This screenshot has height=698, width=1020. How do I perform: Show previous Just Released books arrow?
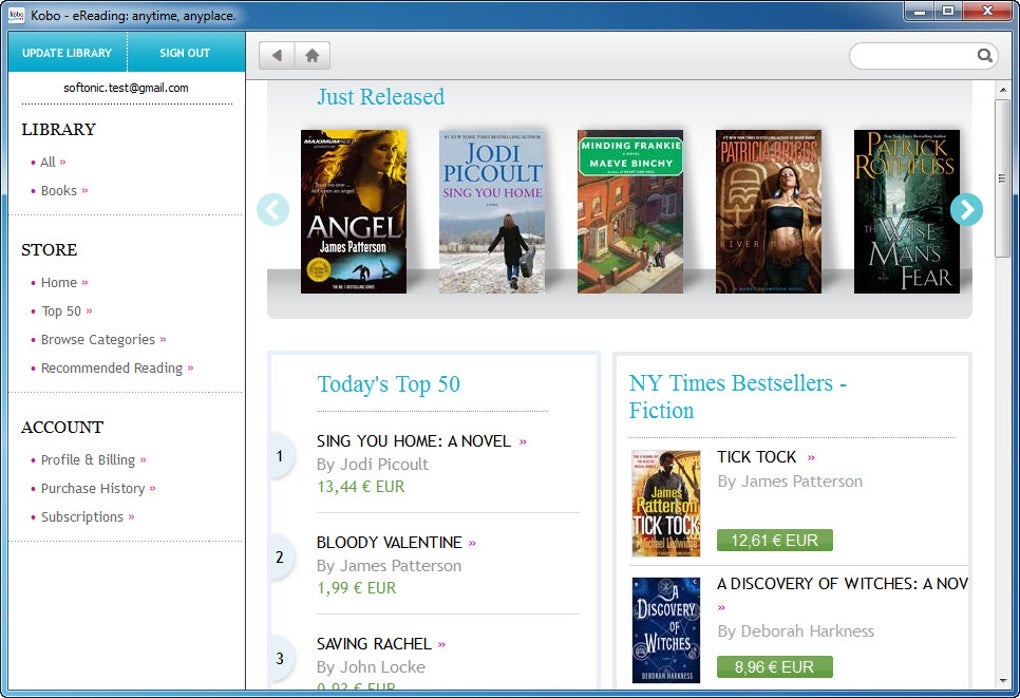273,209
